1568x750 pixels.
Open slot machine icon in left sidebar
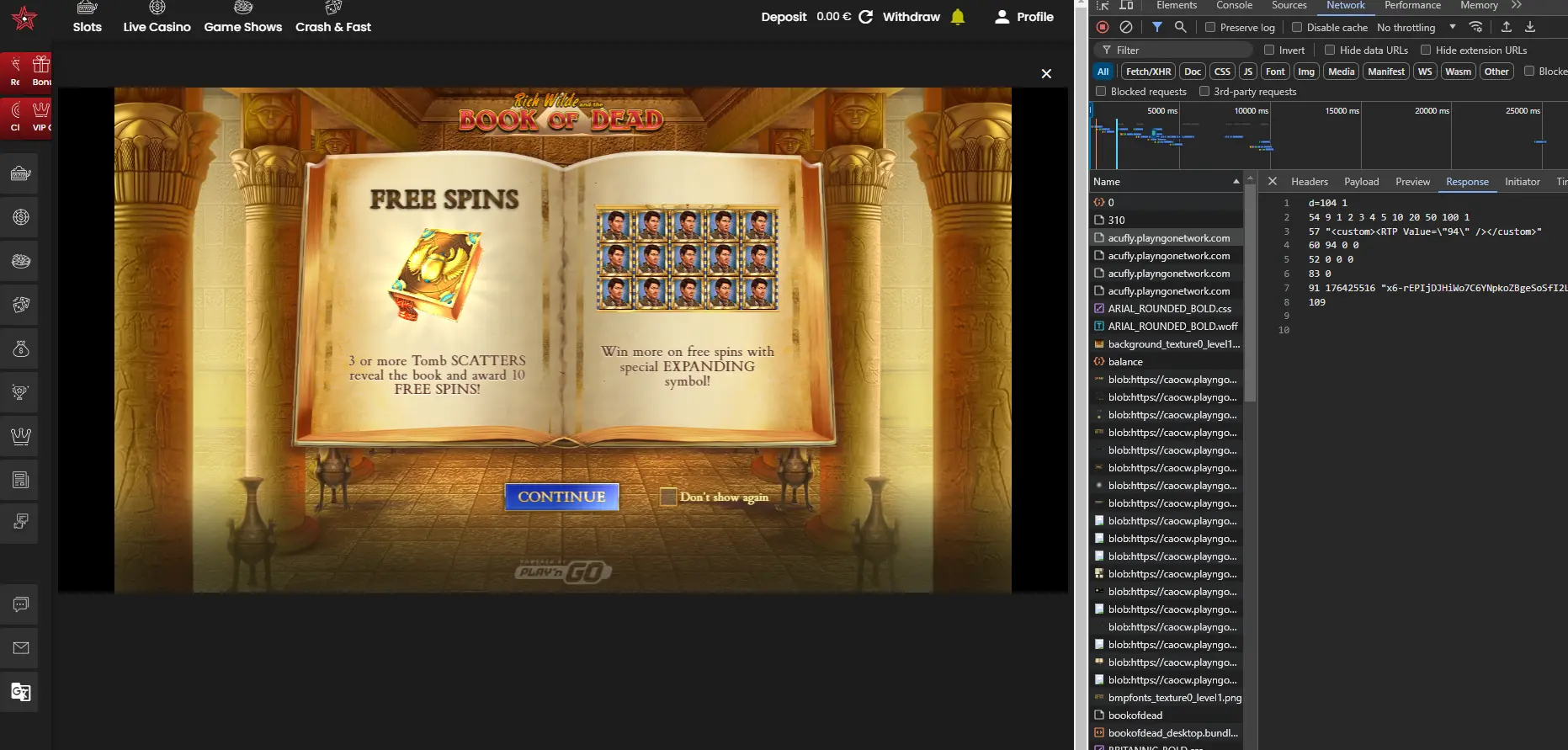click(x=20, y=173)
